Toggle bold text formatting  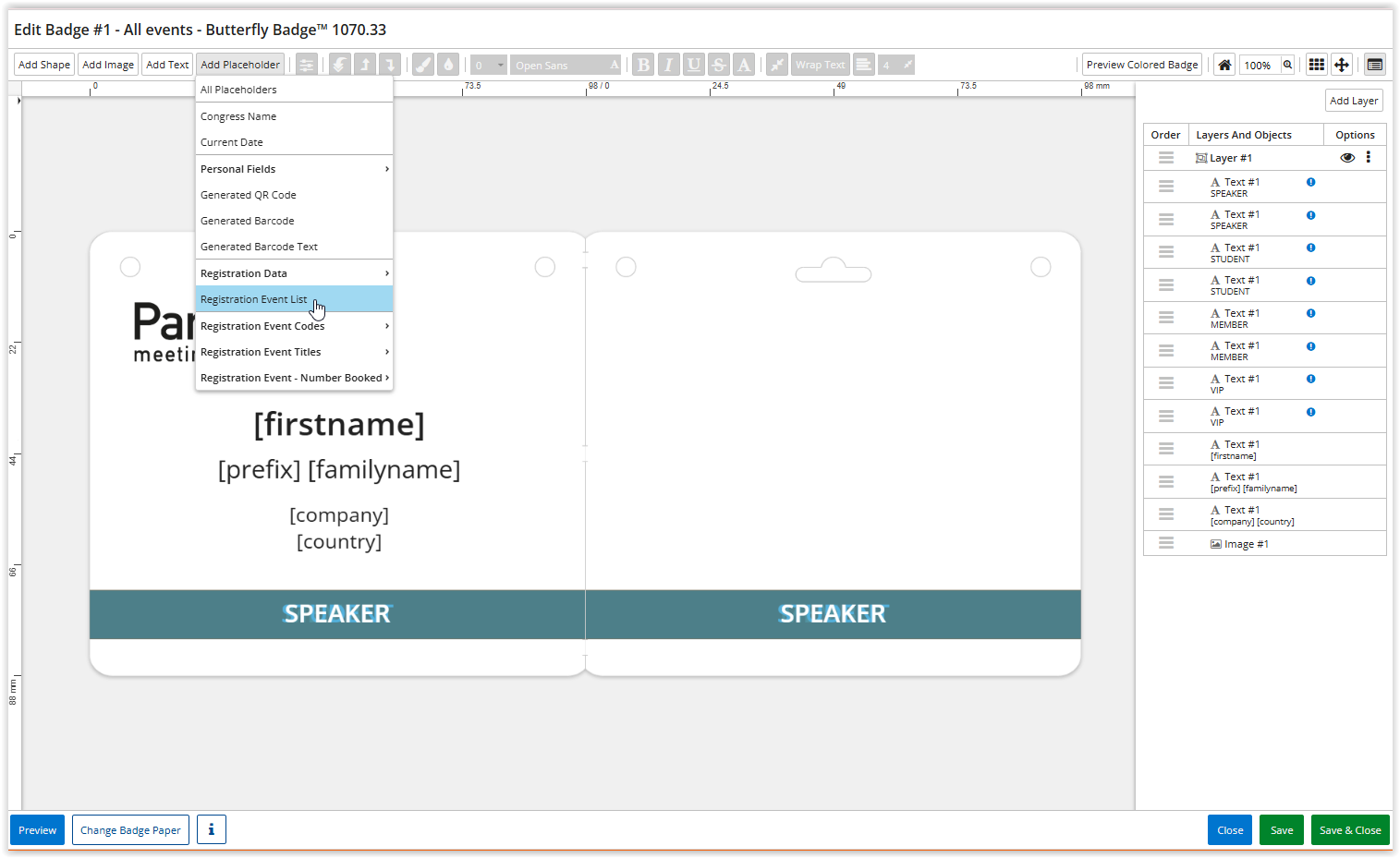pos(643,65)
